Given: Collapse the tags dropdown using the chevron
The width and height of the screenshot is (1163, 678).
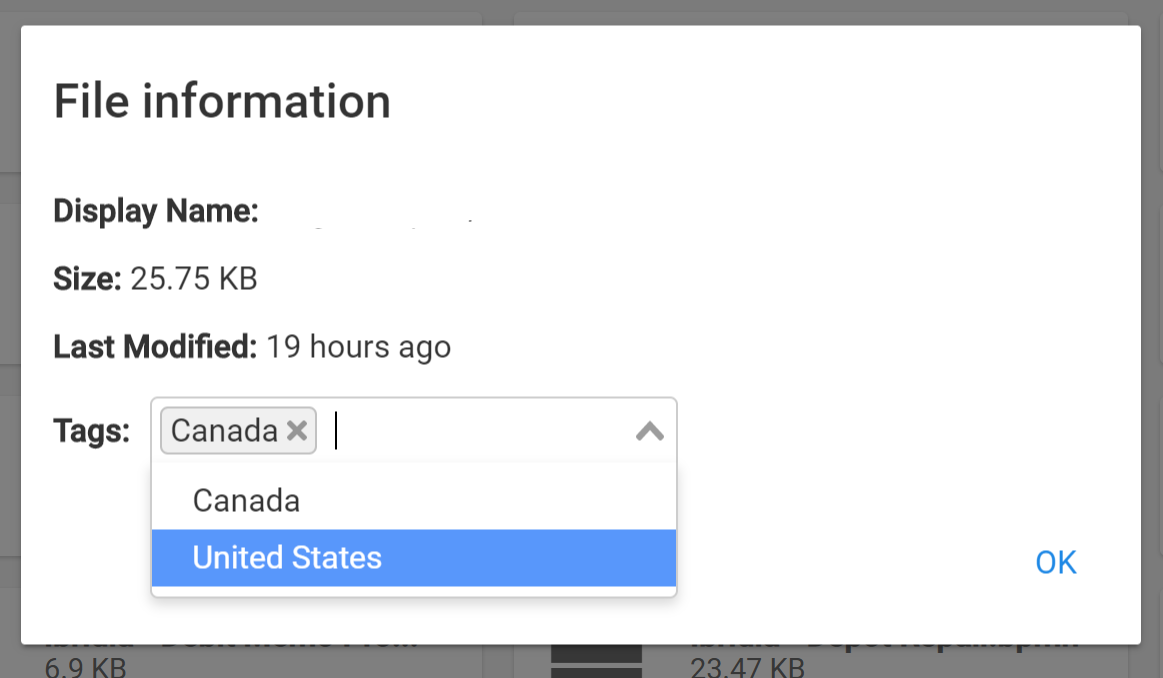Looking at the screenshot, I should coord(649,430).
